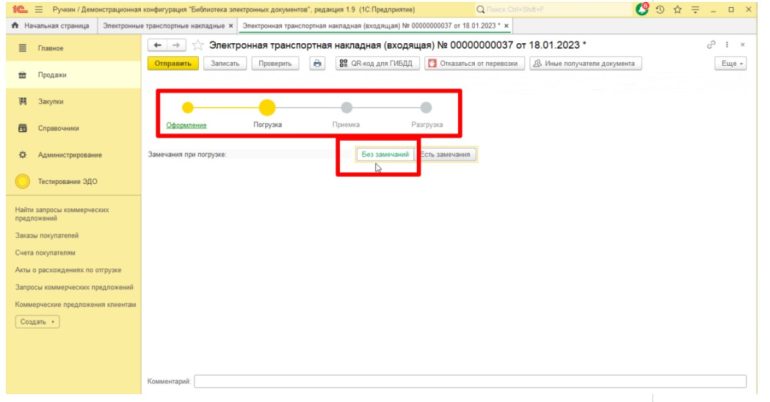The width and height of the screenshot is (770, 402).
Task: Copy link to document with chain icon
Action: (711, 45)
